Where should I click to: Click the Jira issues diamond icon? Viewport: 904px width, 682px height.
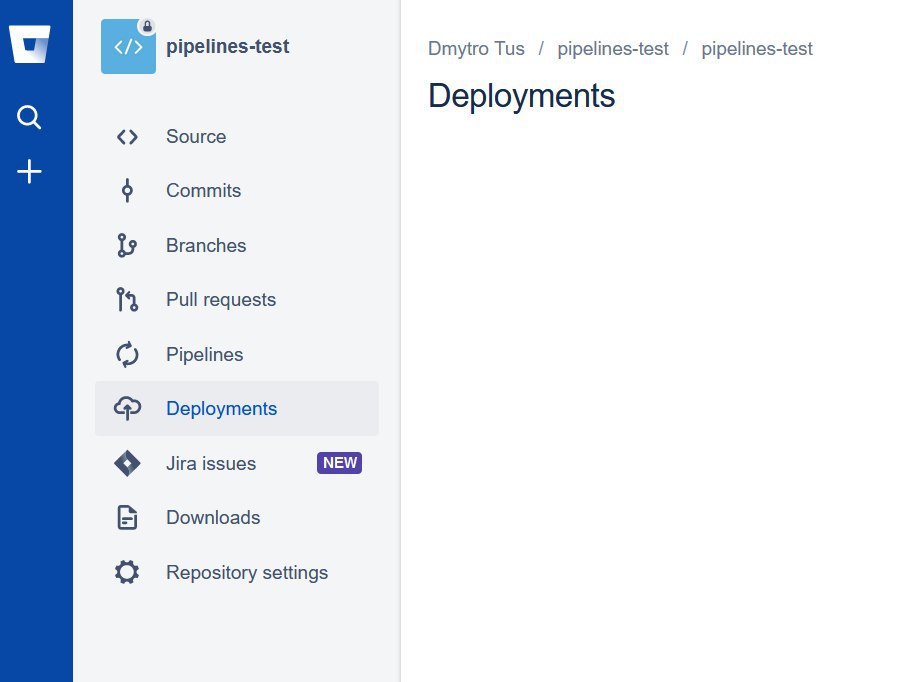pos(127,464)
